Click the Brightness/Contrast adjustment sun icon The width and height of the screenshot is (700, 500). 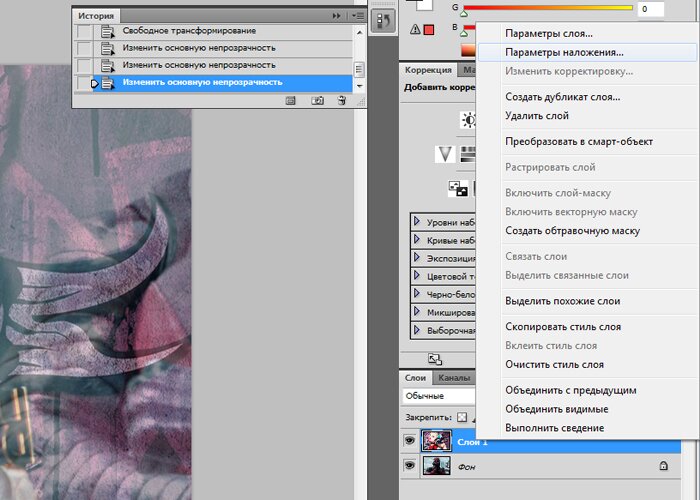pos(468,120)
